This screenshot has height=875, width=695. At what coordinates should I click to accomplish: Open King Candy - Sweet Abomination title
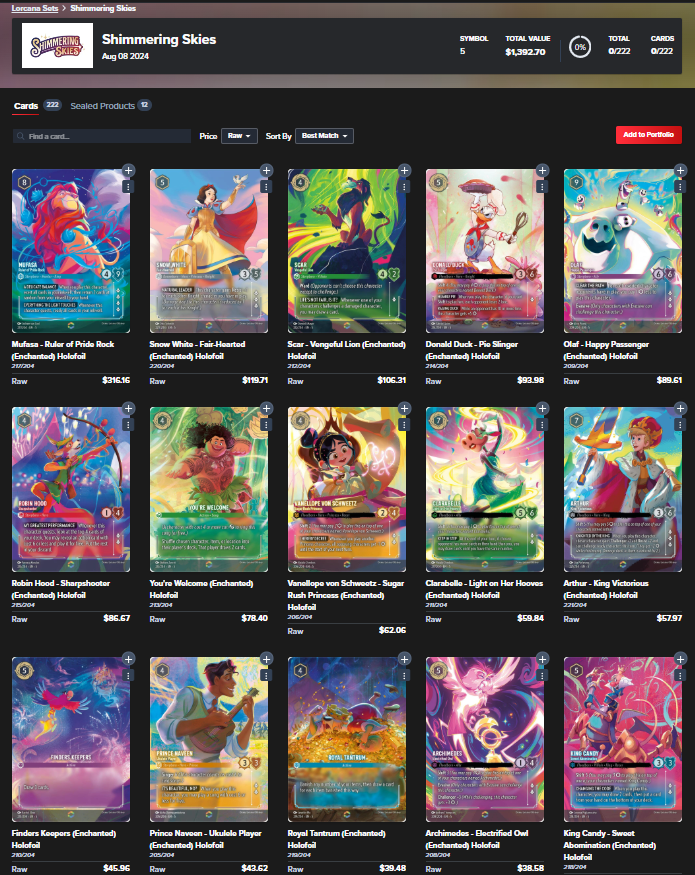[x=610, y=845]
